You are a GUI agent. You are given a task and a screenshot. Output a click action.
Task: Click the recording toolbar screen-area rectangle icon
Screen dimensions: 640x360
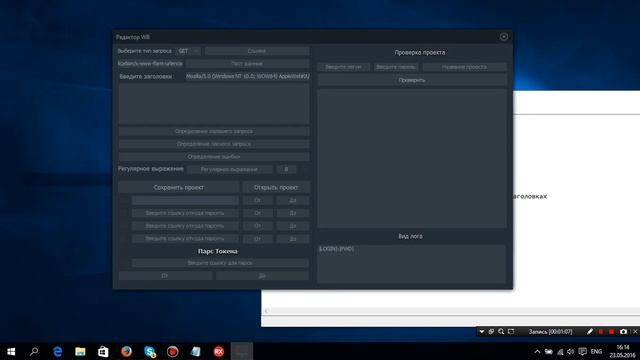[x=511, y=332]
